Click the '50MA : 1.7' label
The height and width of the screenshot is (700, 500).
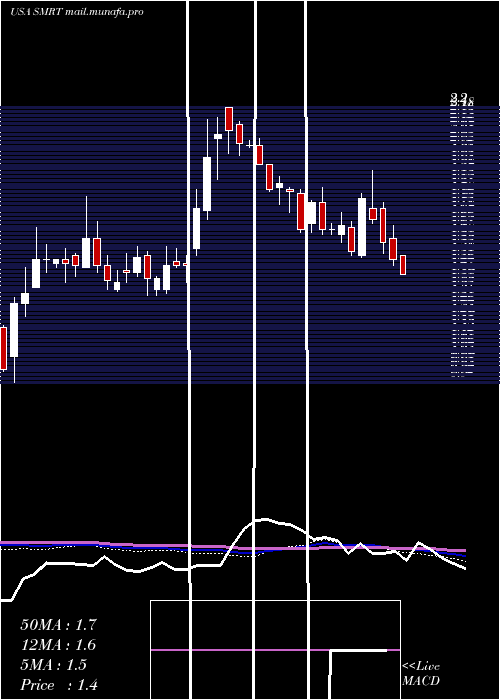click(58, 625)
